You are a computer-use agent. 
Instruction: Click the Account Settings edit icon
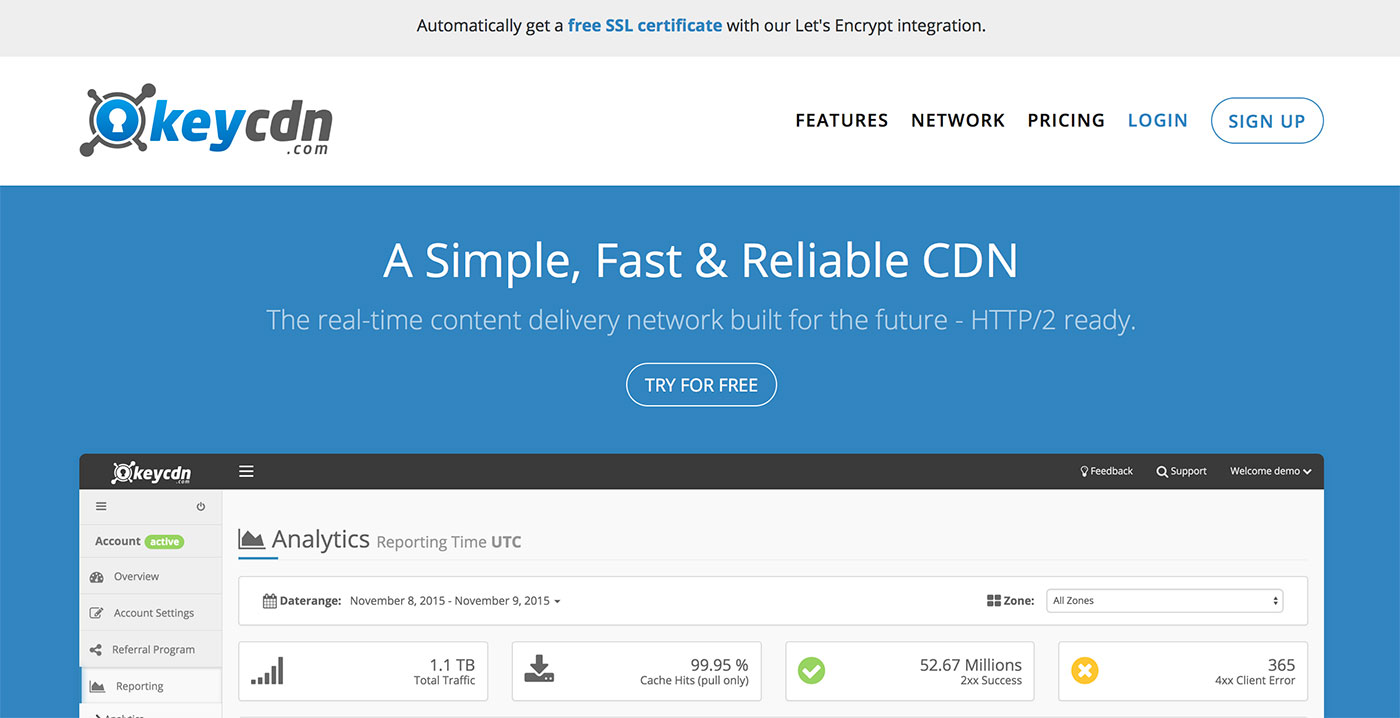coord(97,613)
